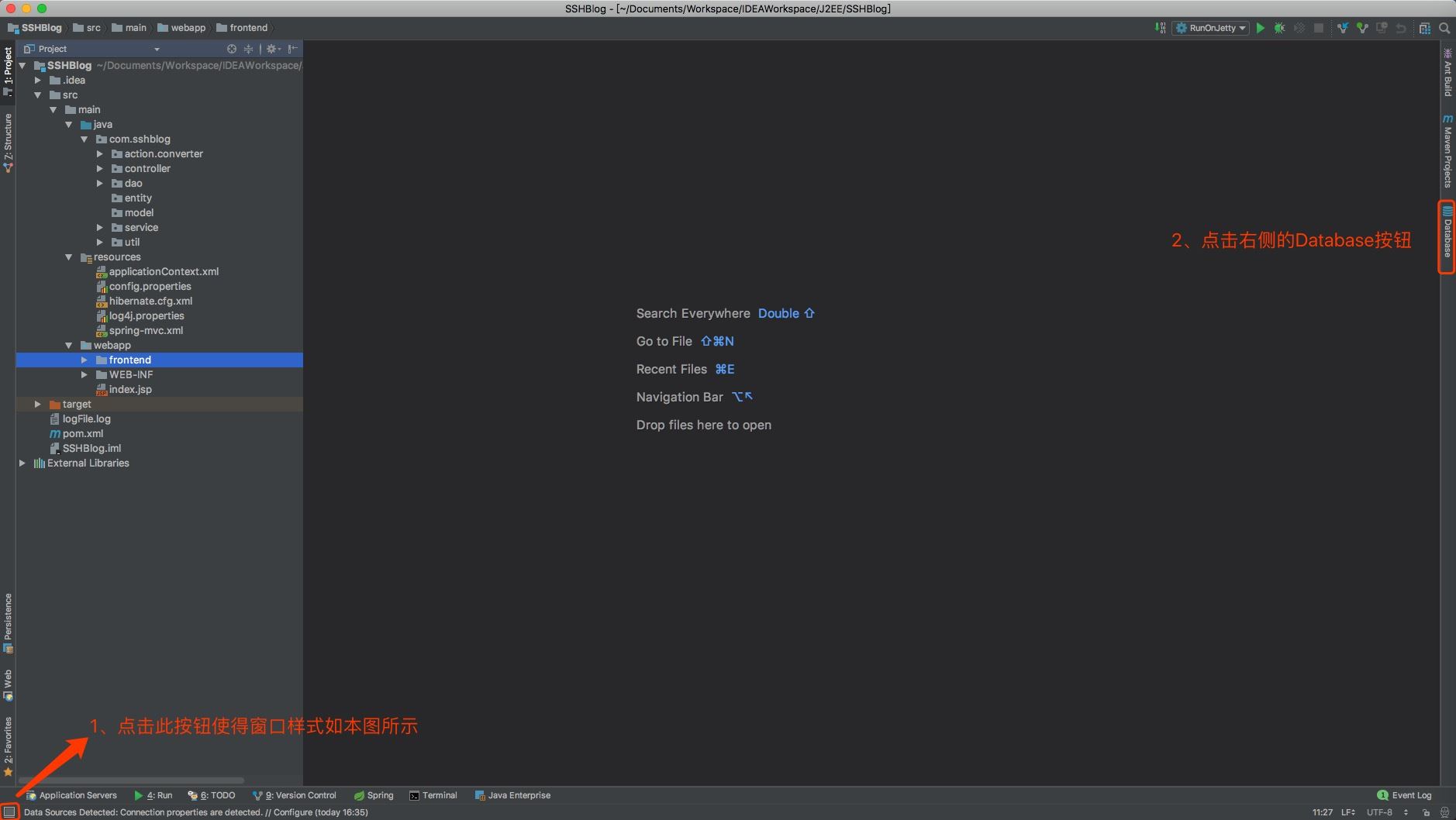Click the Show History VCS icon
Image resolution: width=1456 pixels, height=820 pixels.
point(1382,28)
